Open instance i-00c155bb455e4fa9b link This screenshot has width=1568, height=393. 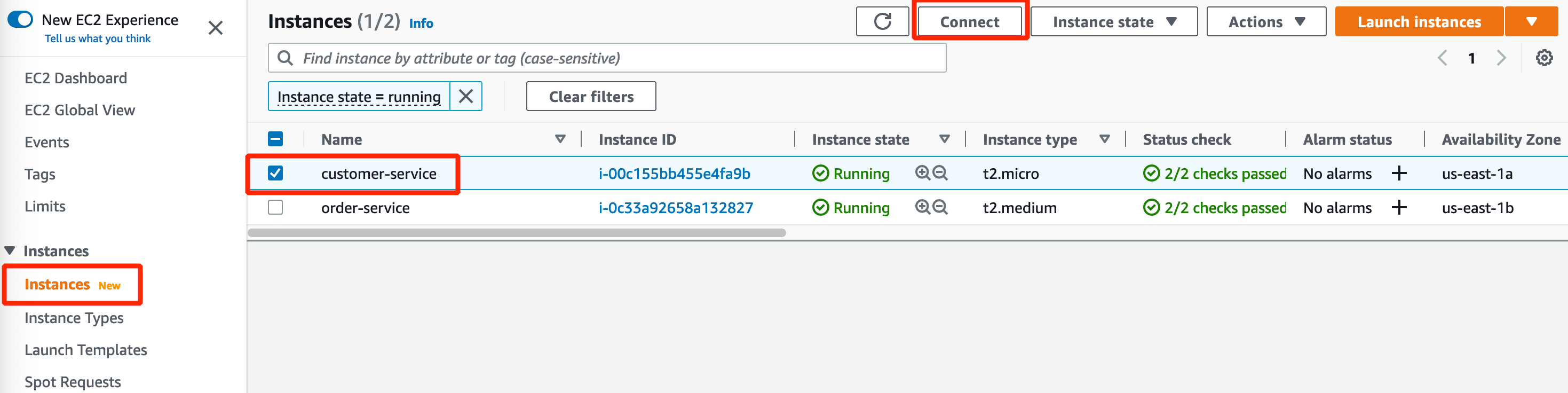click(674, 174)
